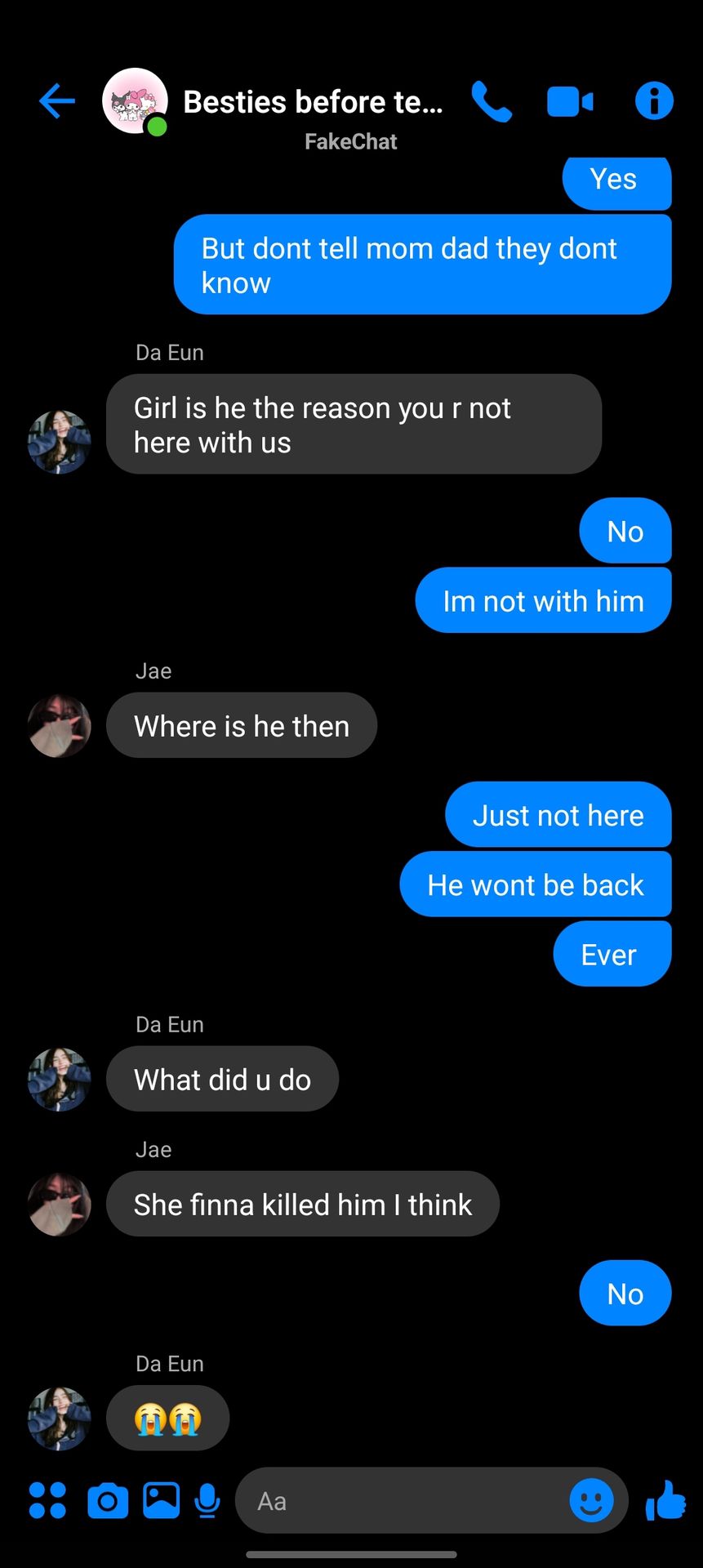Send a thumbs up like
This screenshot has width=703, height=1568.
point(665,1500)
